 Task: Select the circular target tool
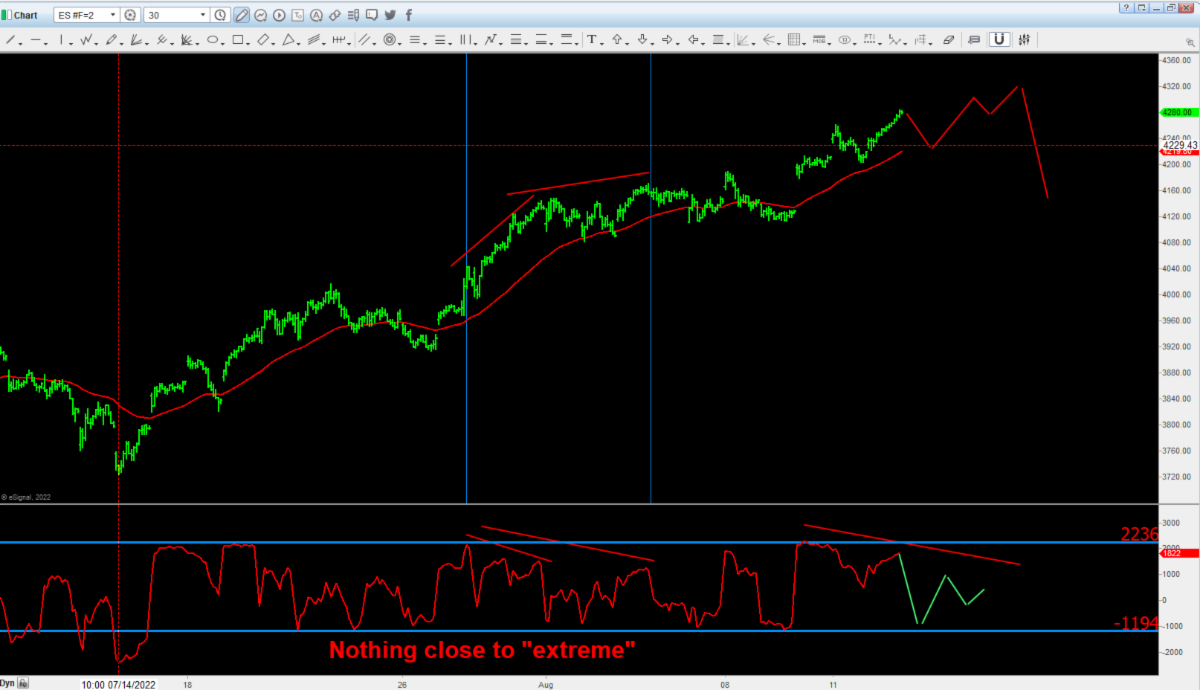[x=390, y=39]
